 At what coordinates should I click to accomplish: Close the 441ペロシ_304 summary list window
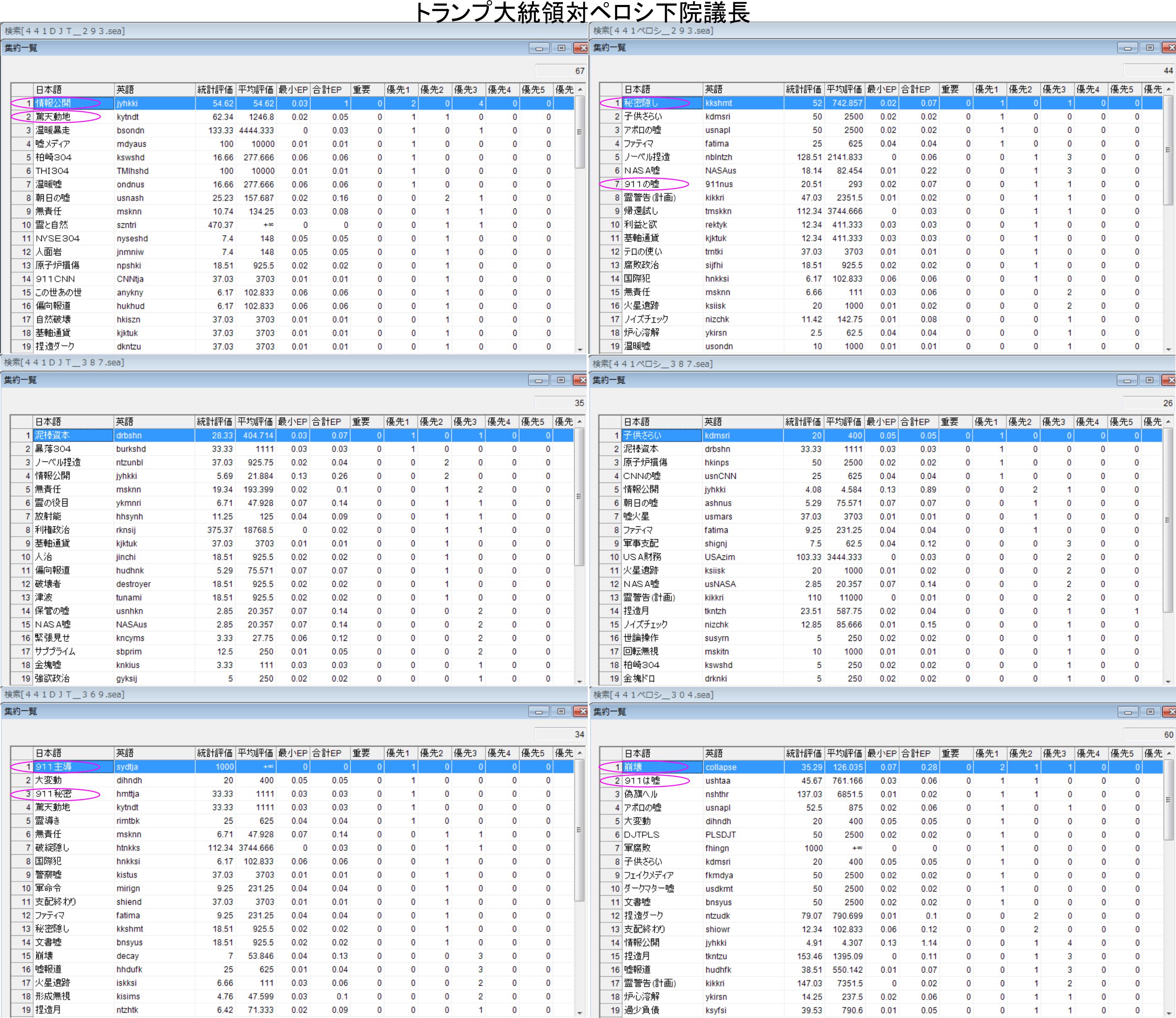[1170, 712]
